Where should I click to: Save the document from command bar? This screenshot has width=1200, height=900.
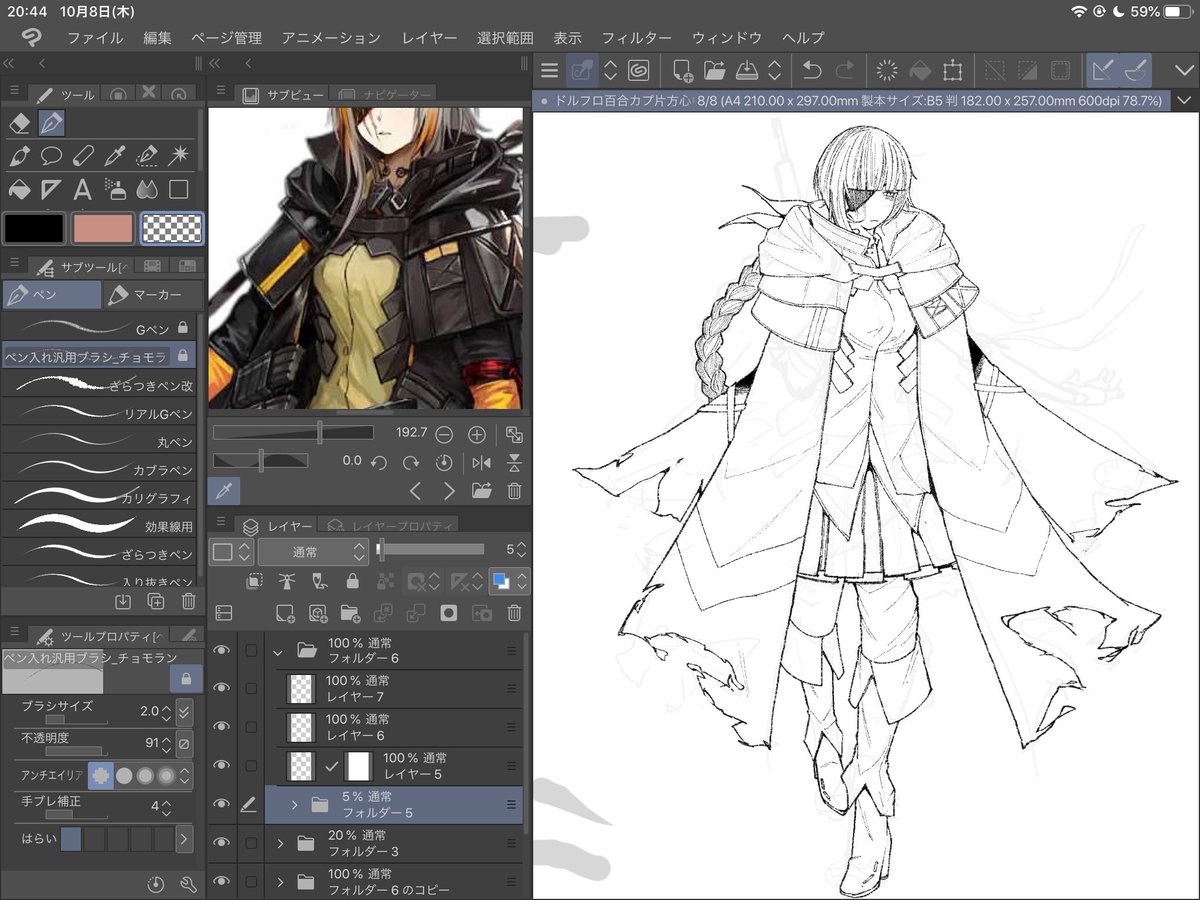(x=747, y=70)
